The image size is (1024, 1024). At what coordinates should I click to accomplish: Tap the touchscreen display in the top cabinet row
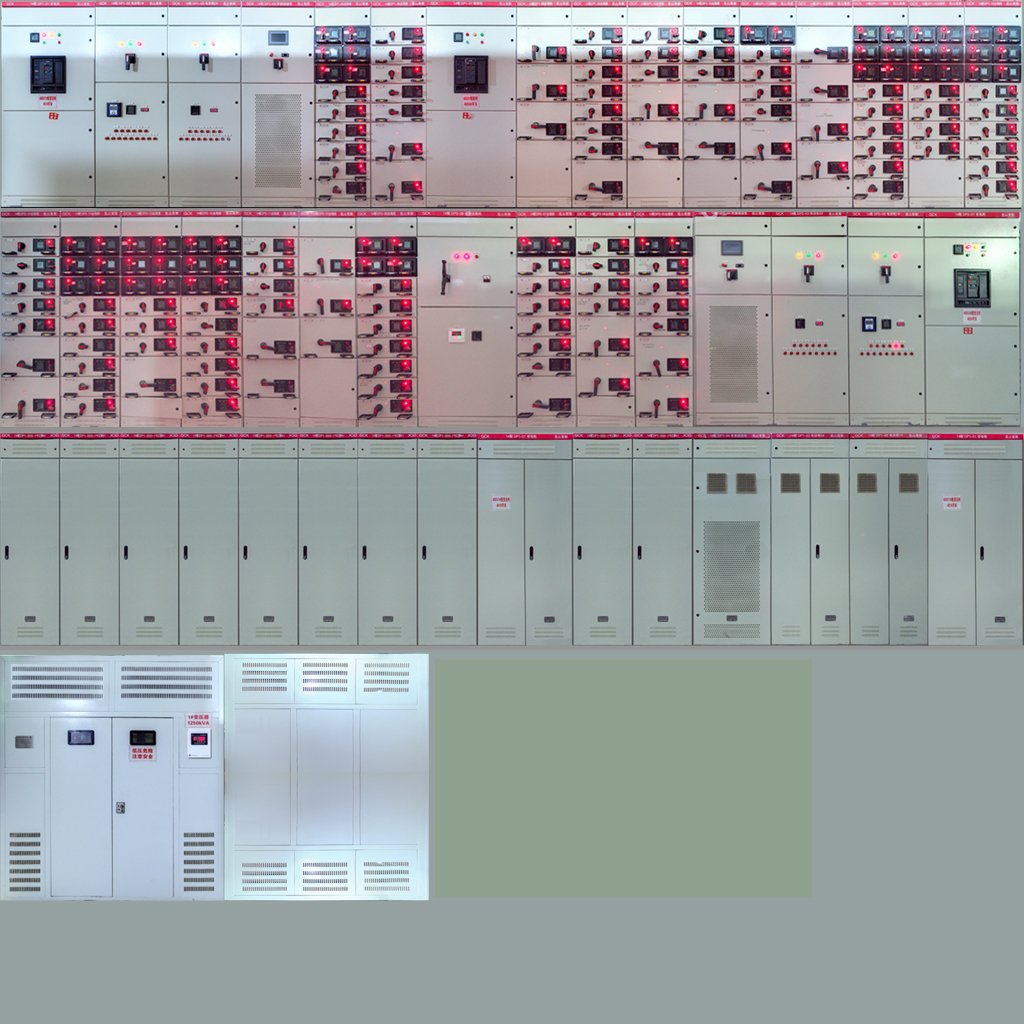(x=278, y=38)
